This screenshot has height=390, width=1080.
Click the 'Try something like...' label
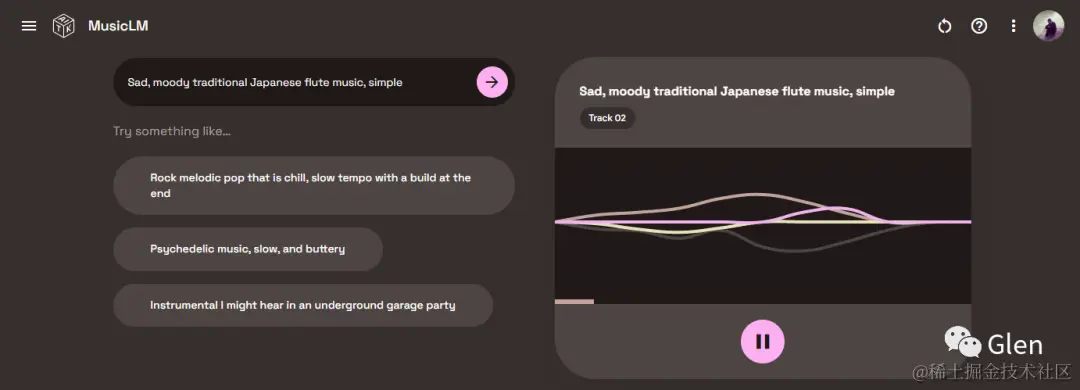(172, 131)
